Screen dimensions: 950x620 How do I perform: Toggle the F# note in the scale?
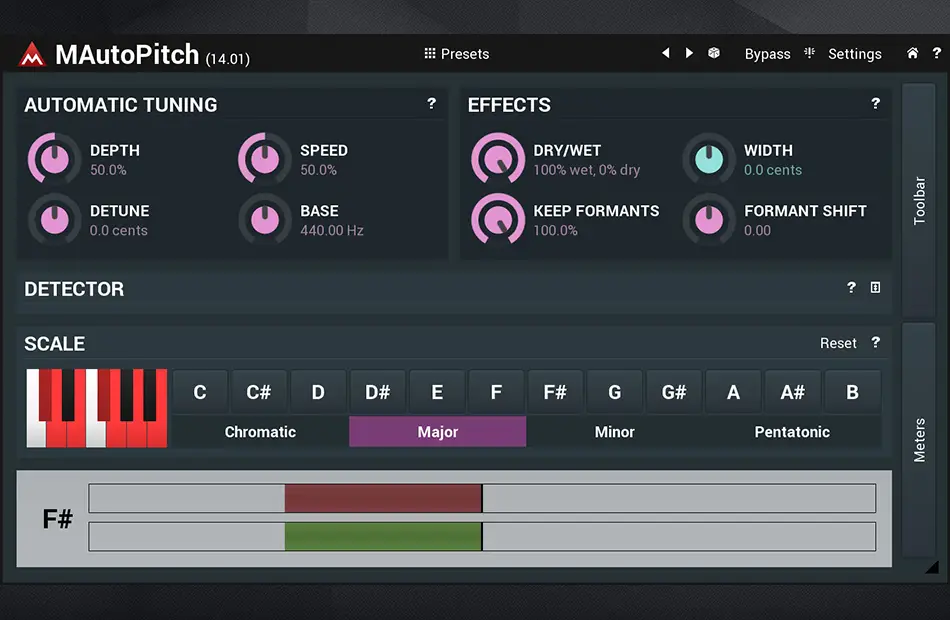[555, 391]
